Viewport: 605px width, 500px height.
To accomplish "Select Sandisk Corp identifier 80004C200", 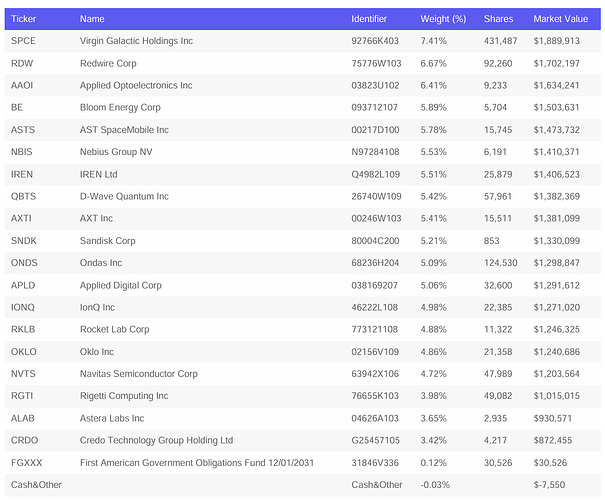I will pyautogui.click(x=375, y=241).
